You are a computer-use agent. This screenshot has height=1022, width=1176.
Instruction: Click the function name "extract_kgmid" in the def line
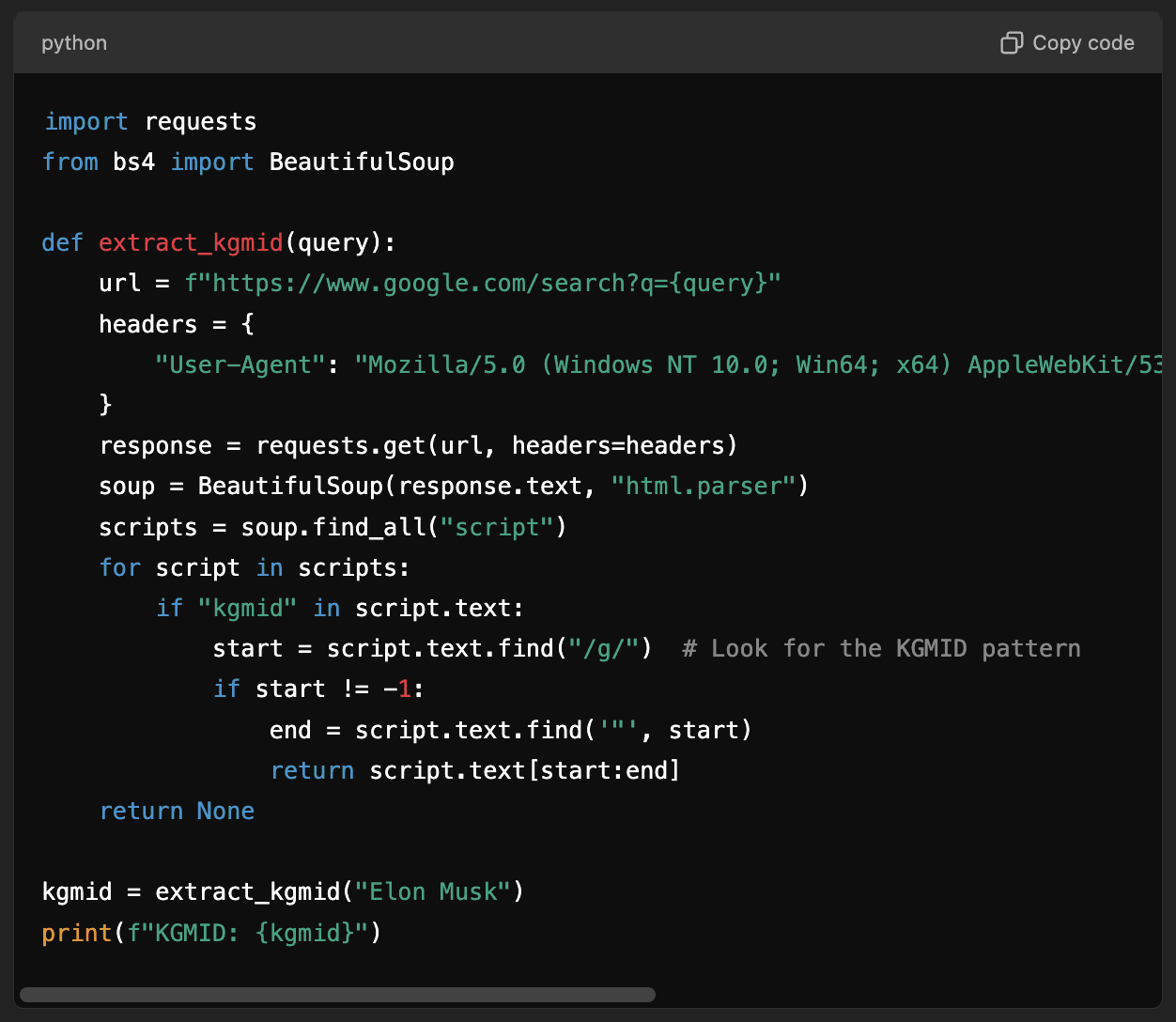(x=191, y=243)
